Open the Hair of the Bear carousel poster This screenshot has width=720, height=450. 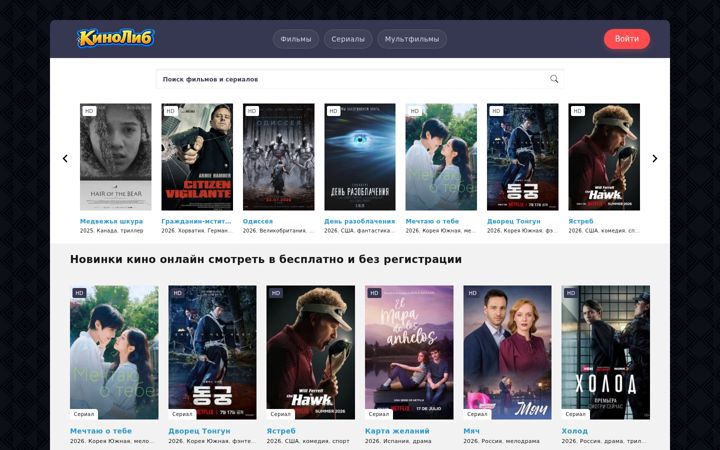point(116,157)
